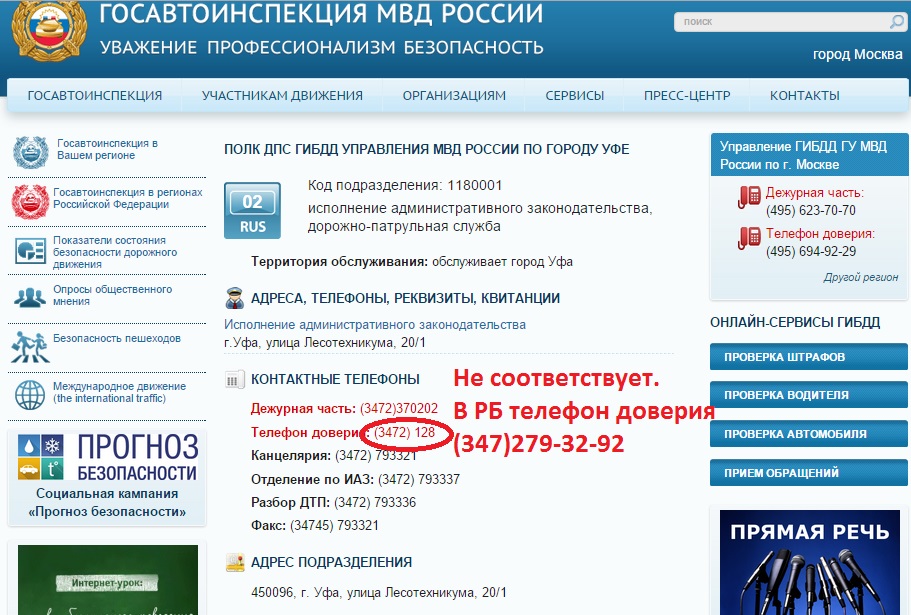This screenshot has width=911, height=615.
Task: Click the ПРОВЕРКА ШТРАФОВ button
Action: coord(808,357)
